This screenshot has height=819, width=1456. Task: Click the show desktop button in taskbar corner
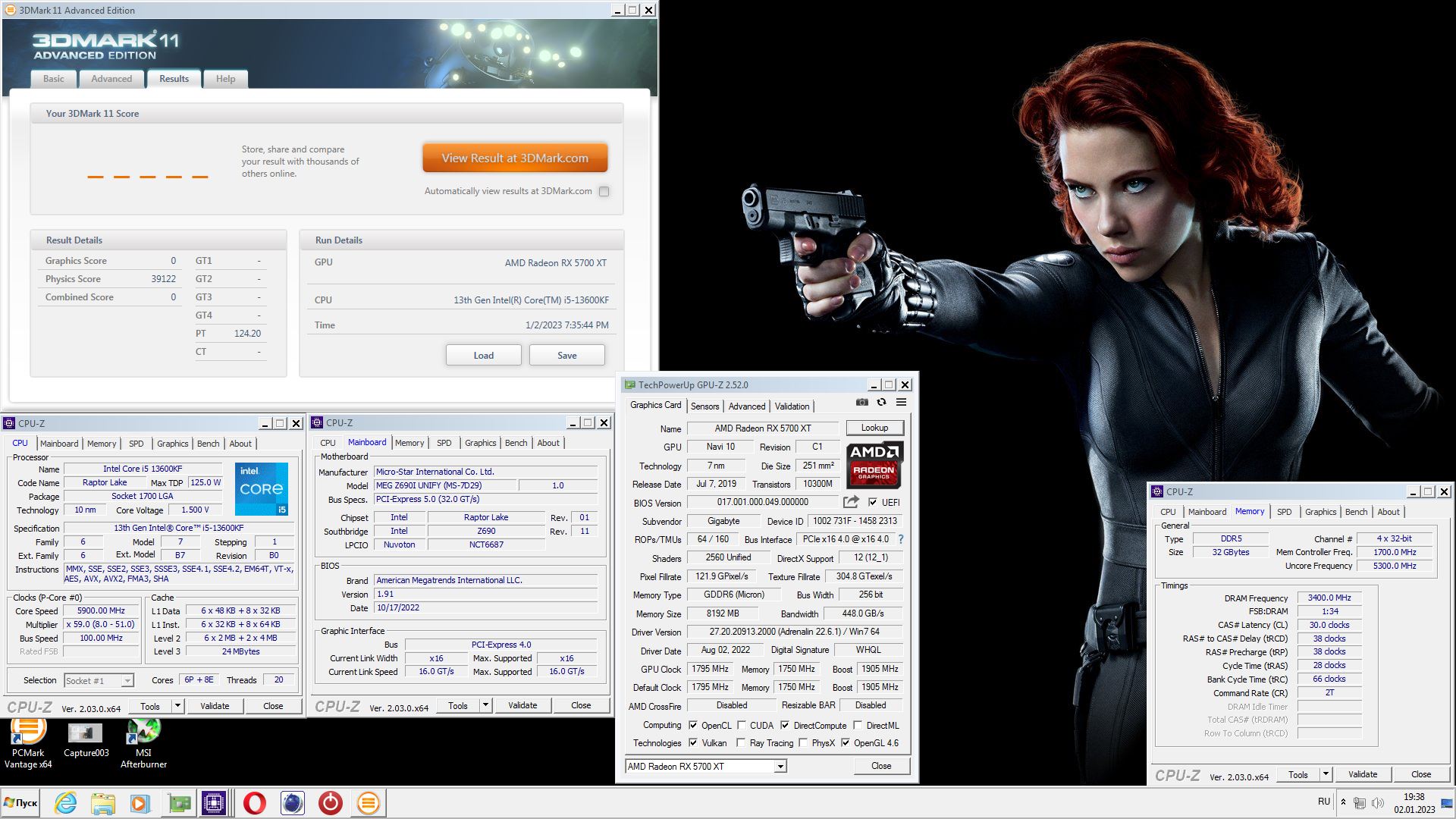[1448, 803]
